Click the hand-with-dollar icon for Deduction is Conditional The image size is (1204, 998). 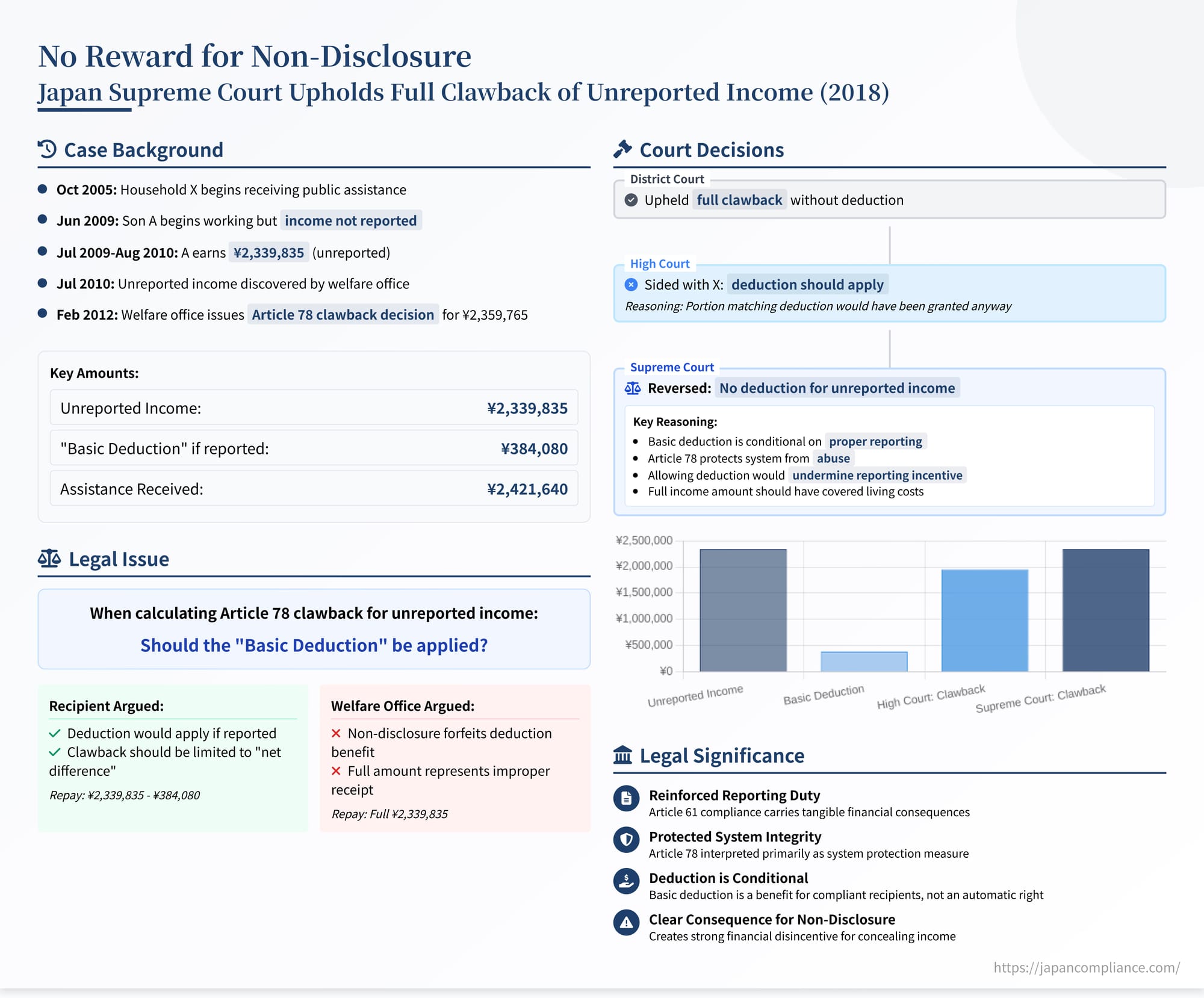[x=626, y=881]
